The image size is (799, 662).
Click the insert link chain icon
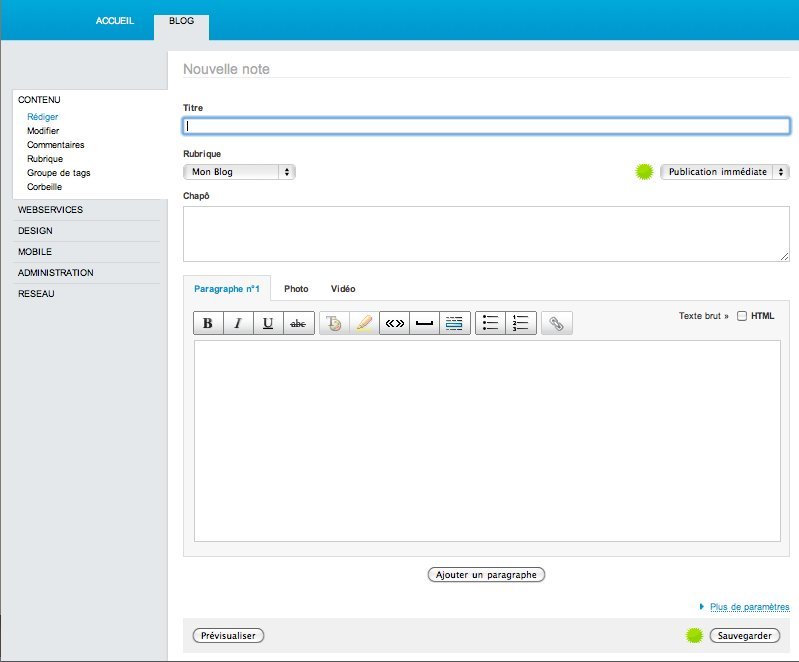click(x=557, y=323)
